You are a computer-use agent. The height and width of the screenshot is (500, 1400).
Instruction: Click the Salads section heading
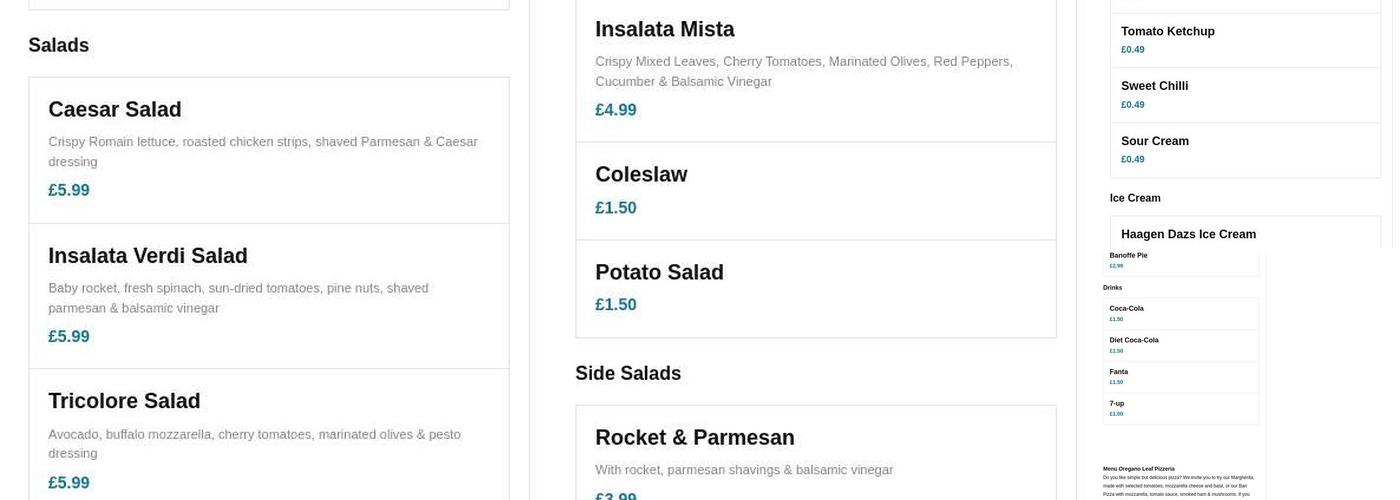click(x=59, y=45)
